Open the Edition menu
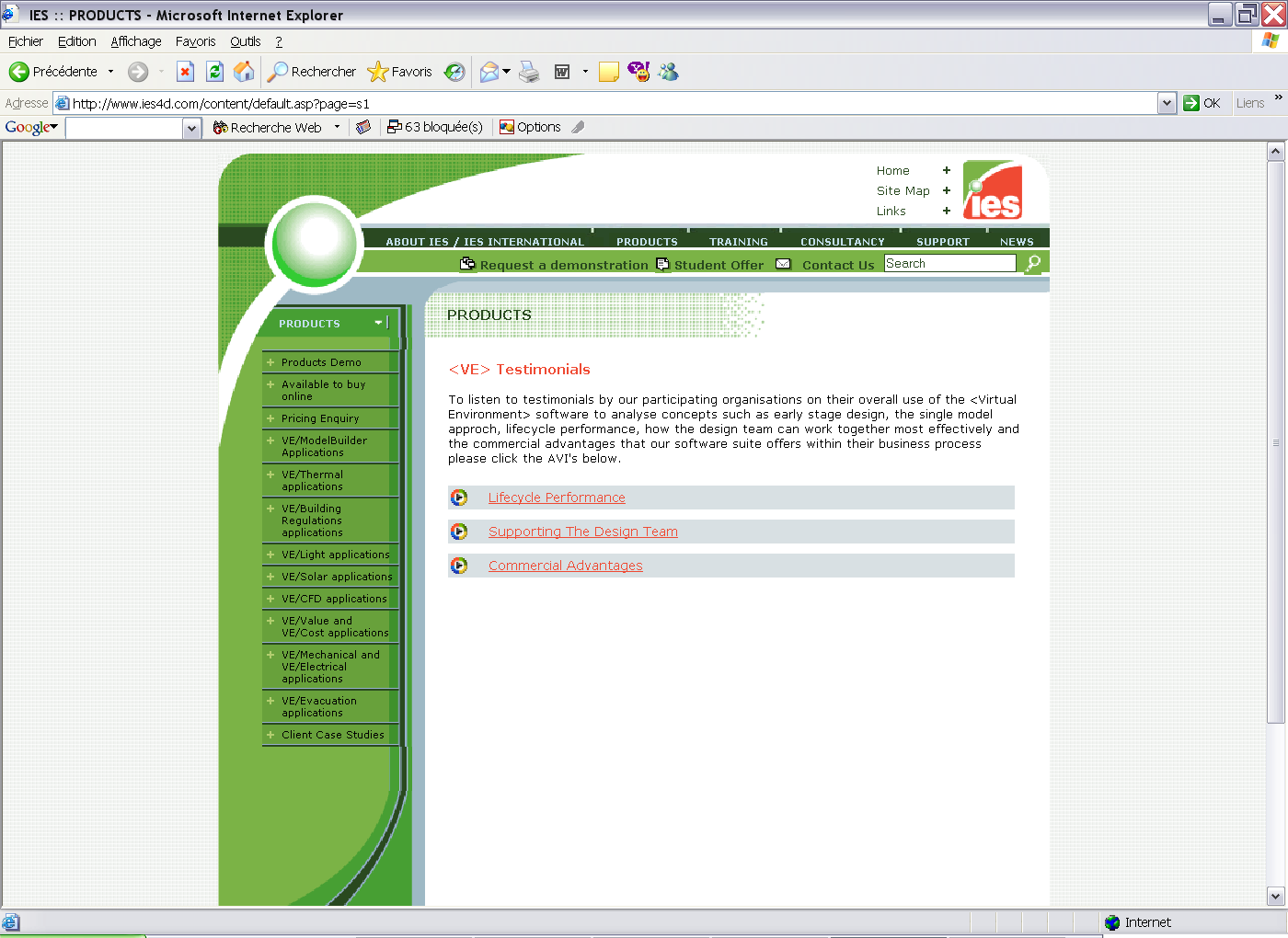This screenshot has width=1288, height=938. pyautogui.click(x=76, y=41)
